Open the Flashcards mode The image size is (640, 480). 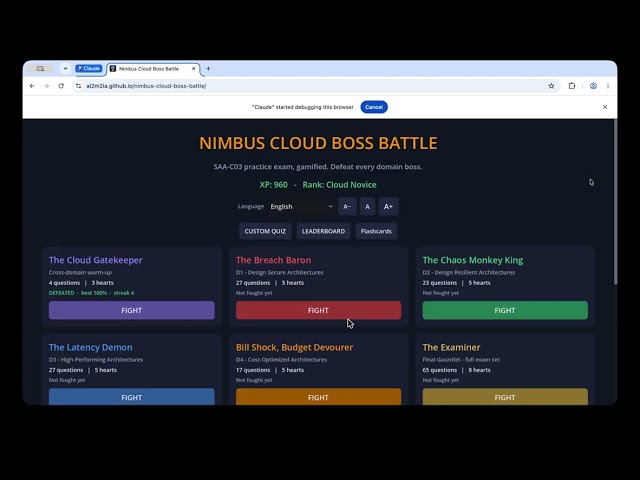coord(376,231)
